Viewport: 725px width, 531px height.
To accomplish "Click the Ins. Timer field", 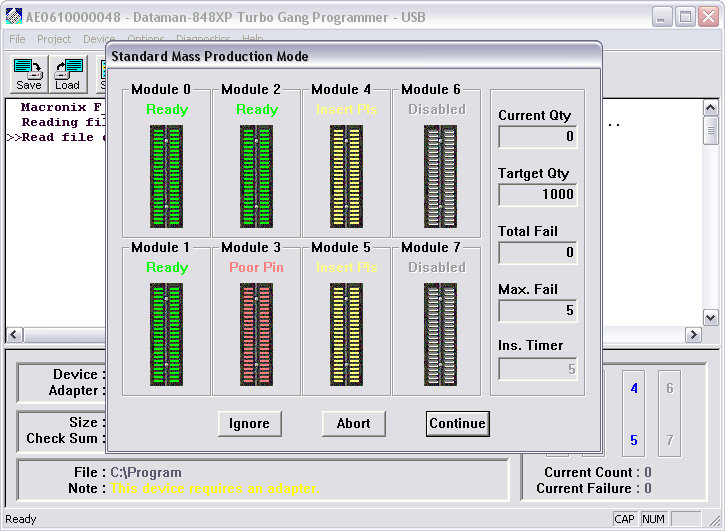I will pyautogui.click(x=538, y=369).
